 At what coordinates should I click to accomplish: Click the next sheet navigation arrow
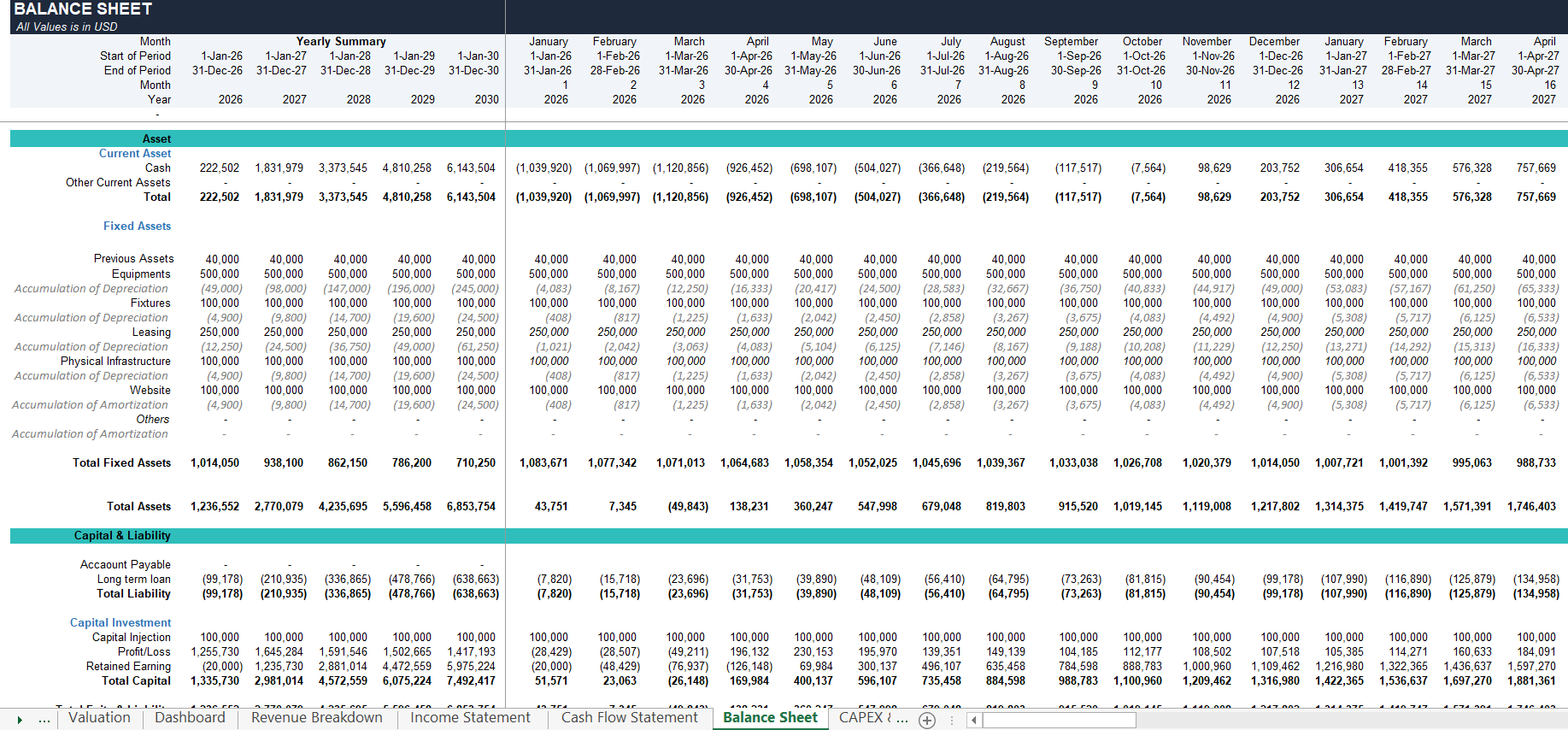coord(20,720)
